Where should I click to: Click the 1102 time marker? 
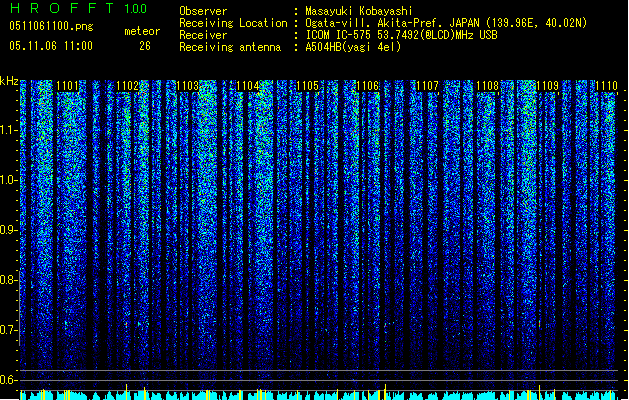click(x=127, y=86)
